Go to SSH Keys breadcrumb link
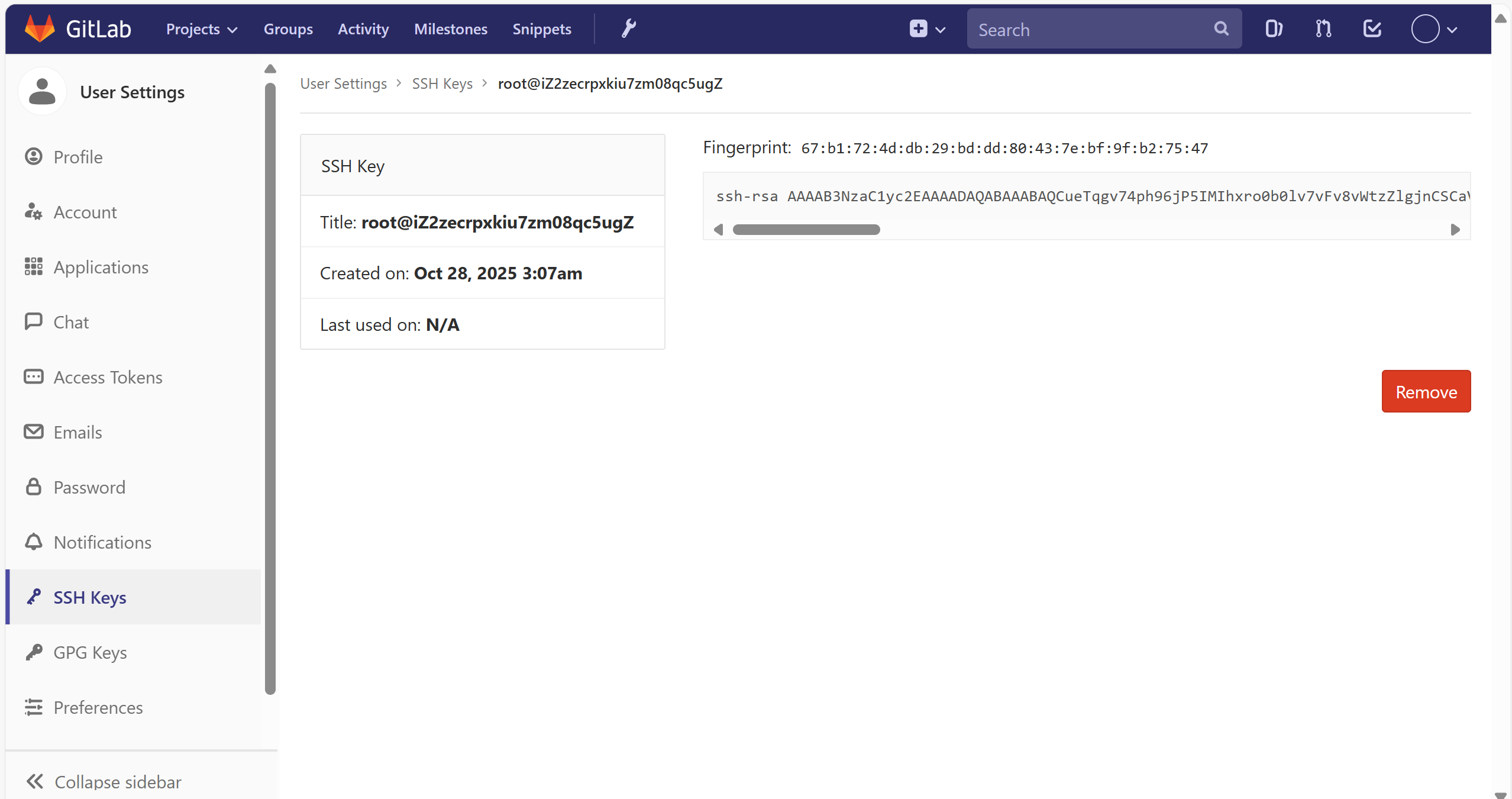 tap(442, 83)
